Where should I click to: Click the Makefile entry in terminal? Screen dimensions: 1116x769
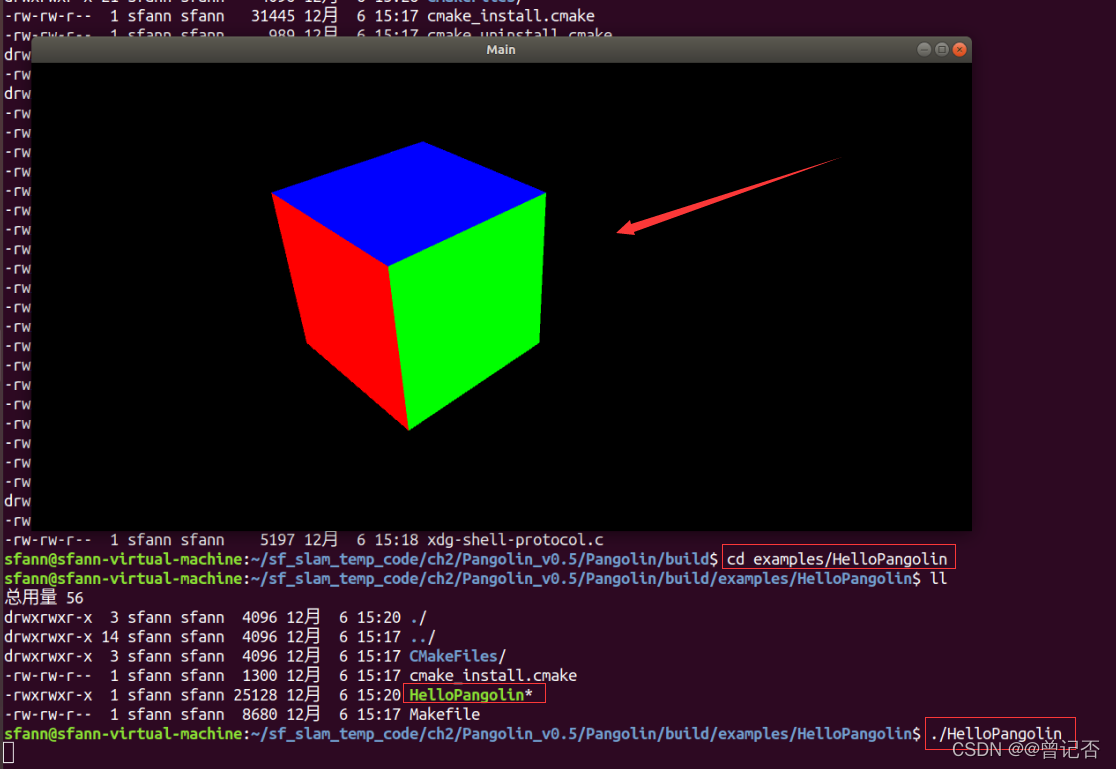click(x=444, y=714)
